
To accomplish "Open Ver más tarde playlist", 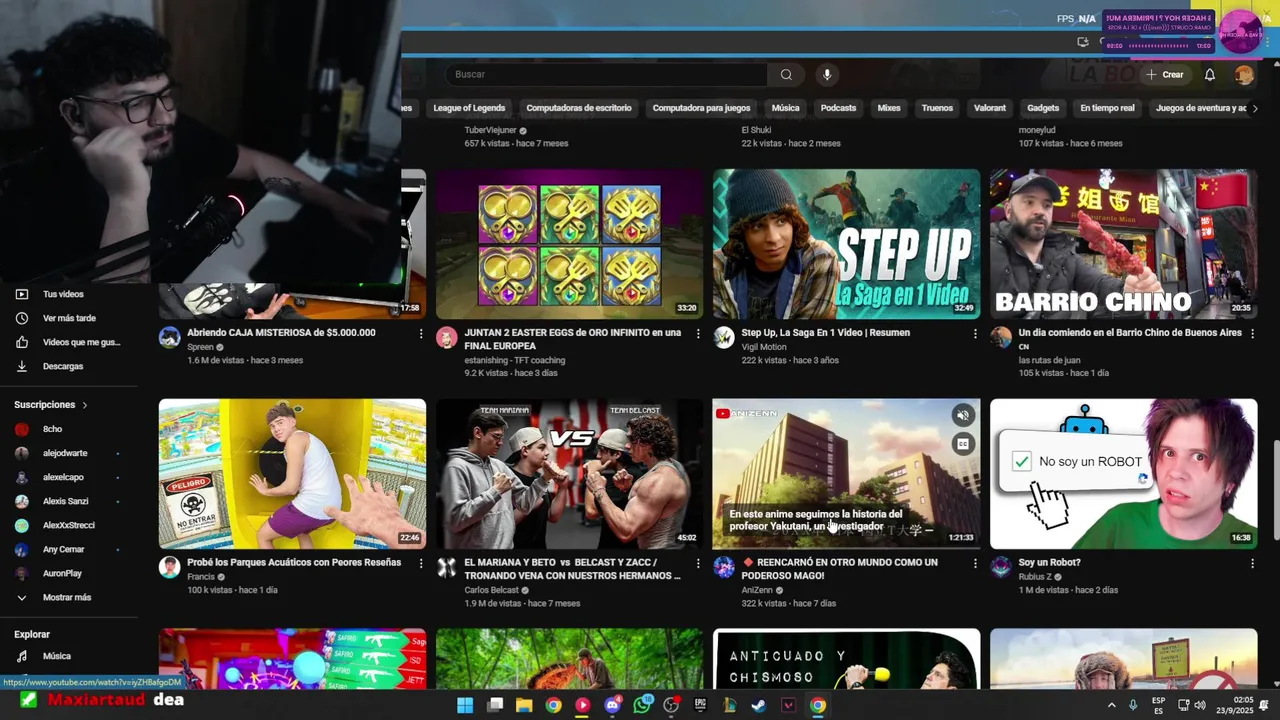I will (69, 318).
